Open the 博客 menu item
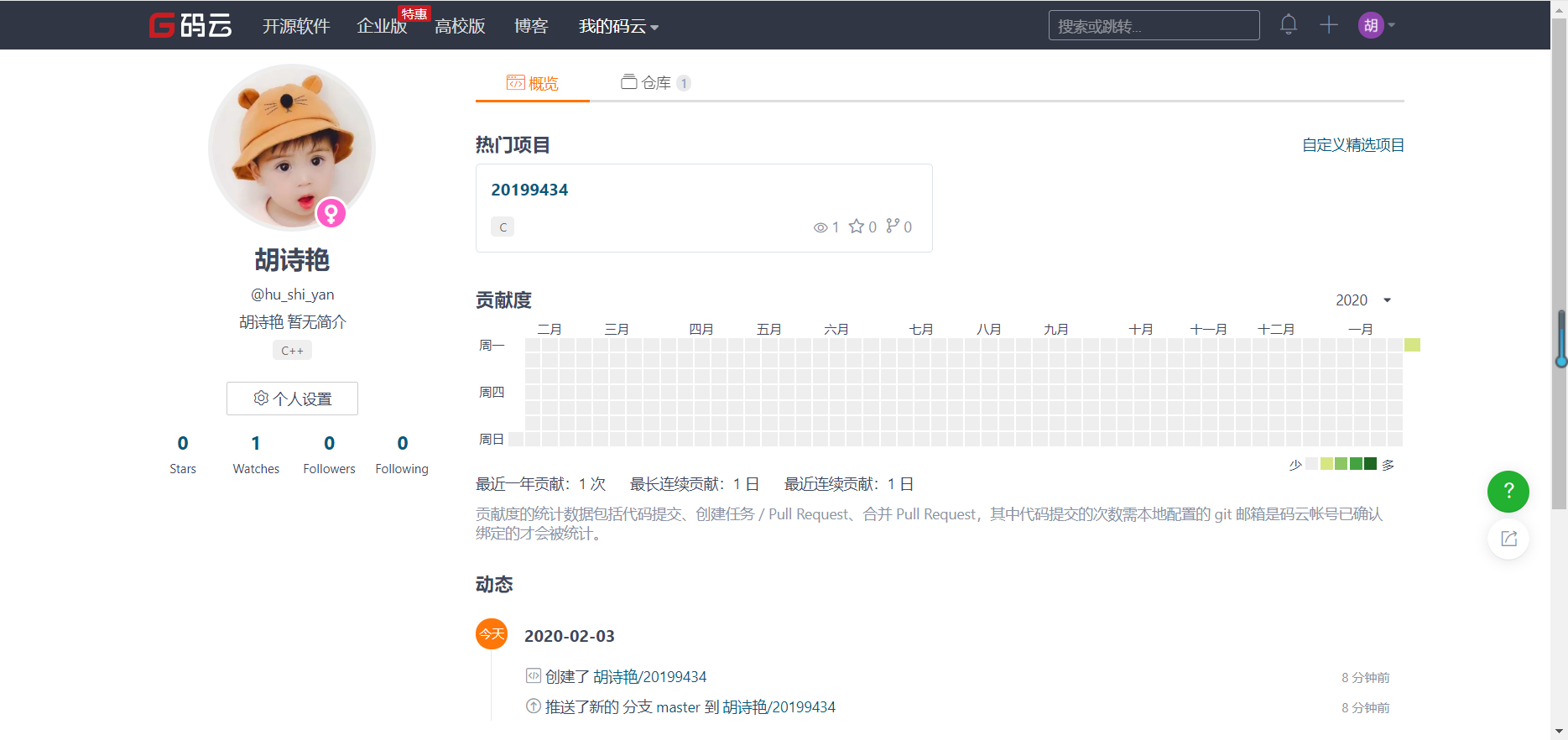The width and height of the screenshot is (1568, 740). [531, 26]
